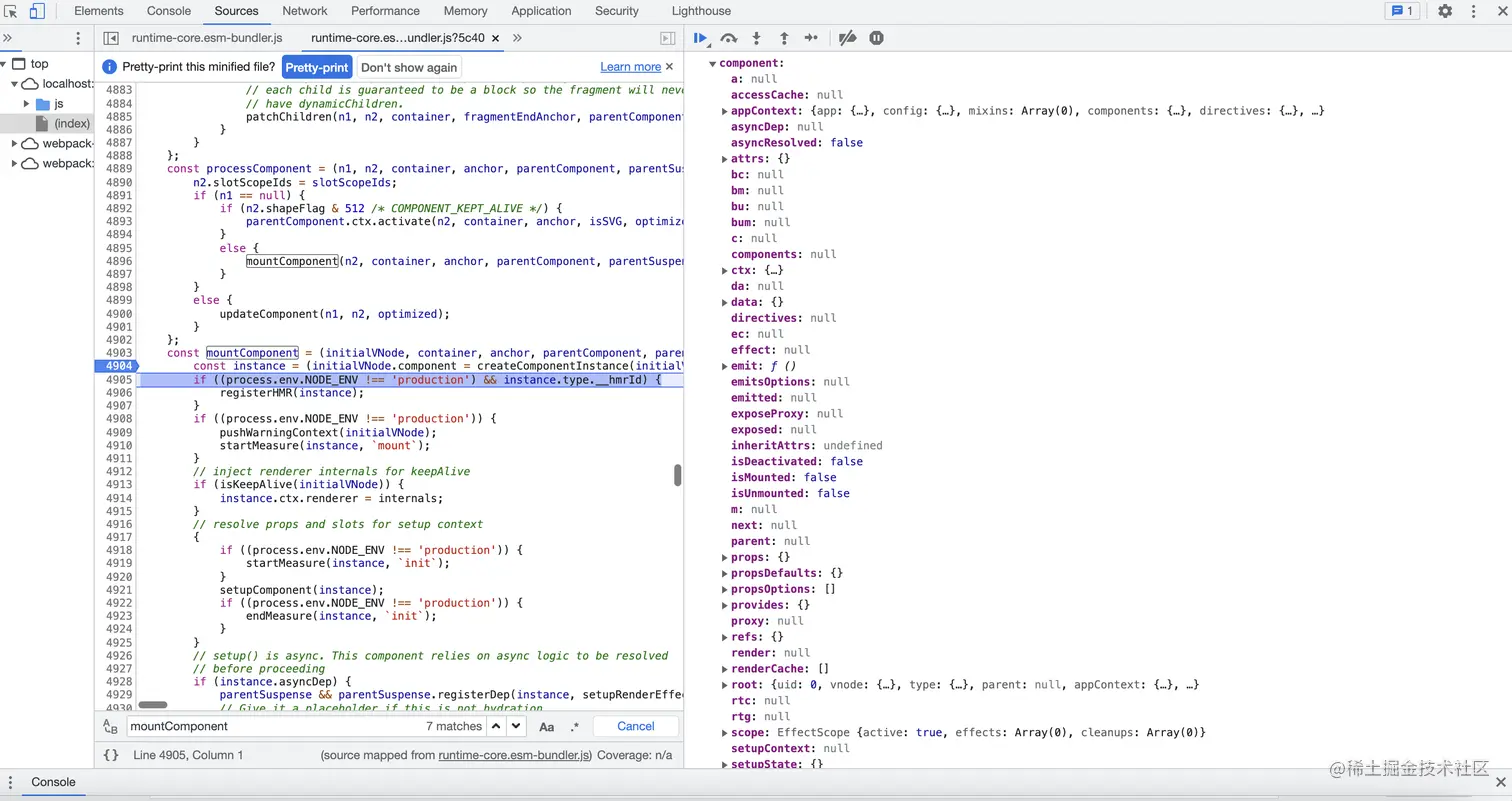Jump to next search match arrow
This screenshot has height=801, width=1512.
(x=516, y=726)
